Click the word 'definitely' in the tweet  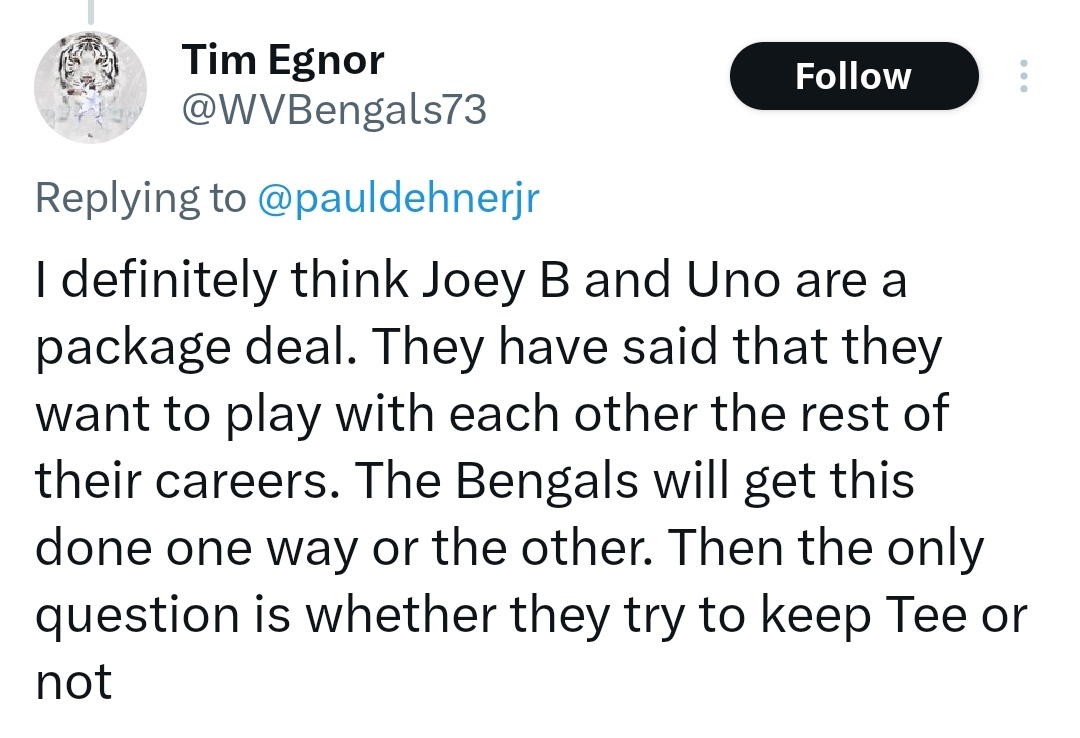[169, 281]
